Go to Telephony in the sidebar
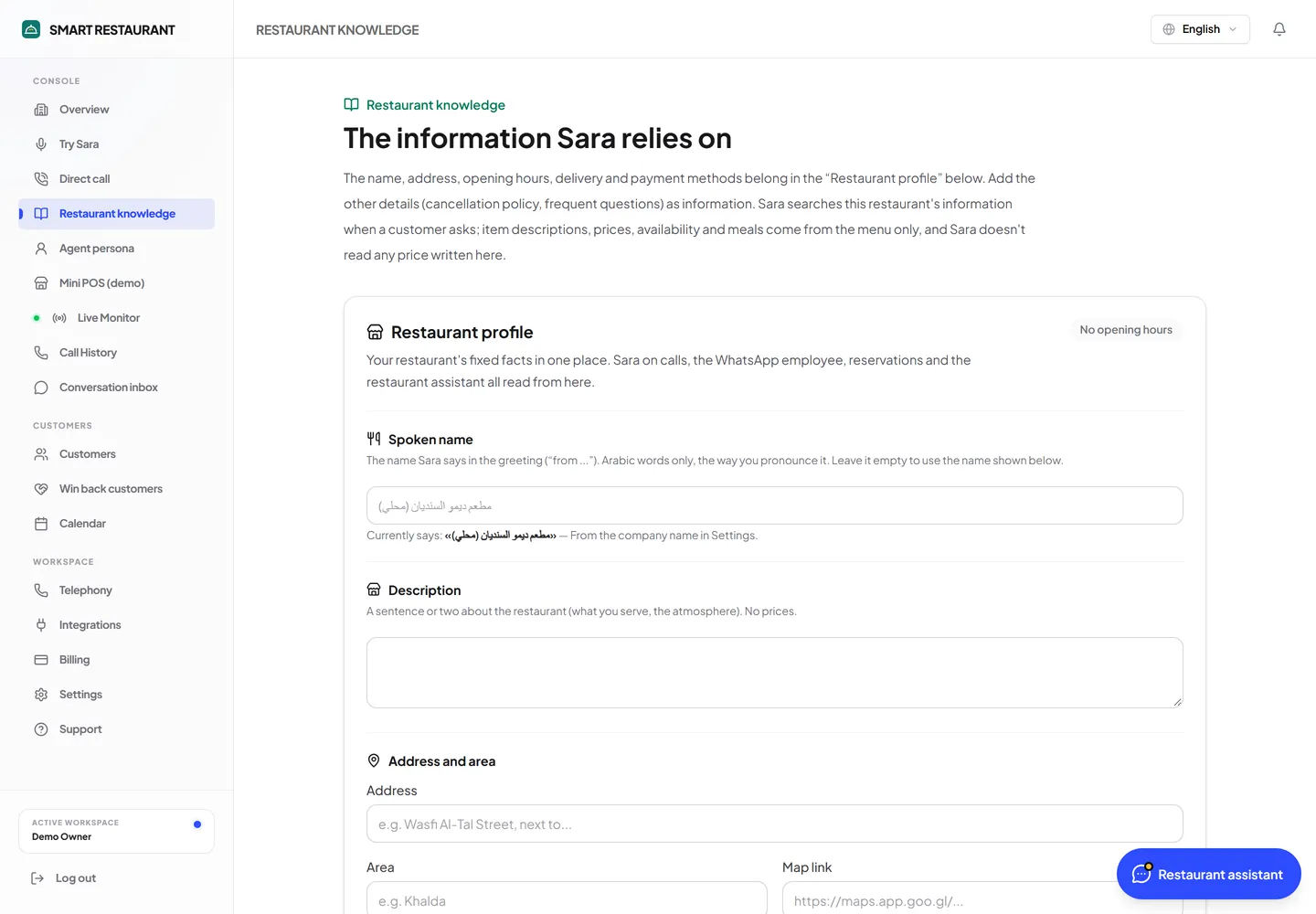The image size is (1316, 914). 117,590
